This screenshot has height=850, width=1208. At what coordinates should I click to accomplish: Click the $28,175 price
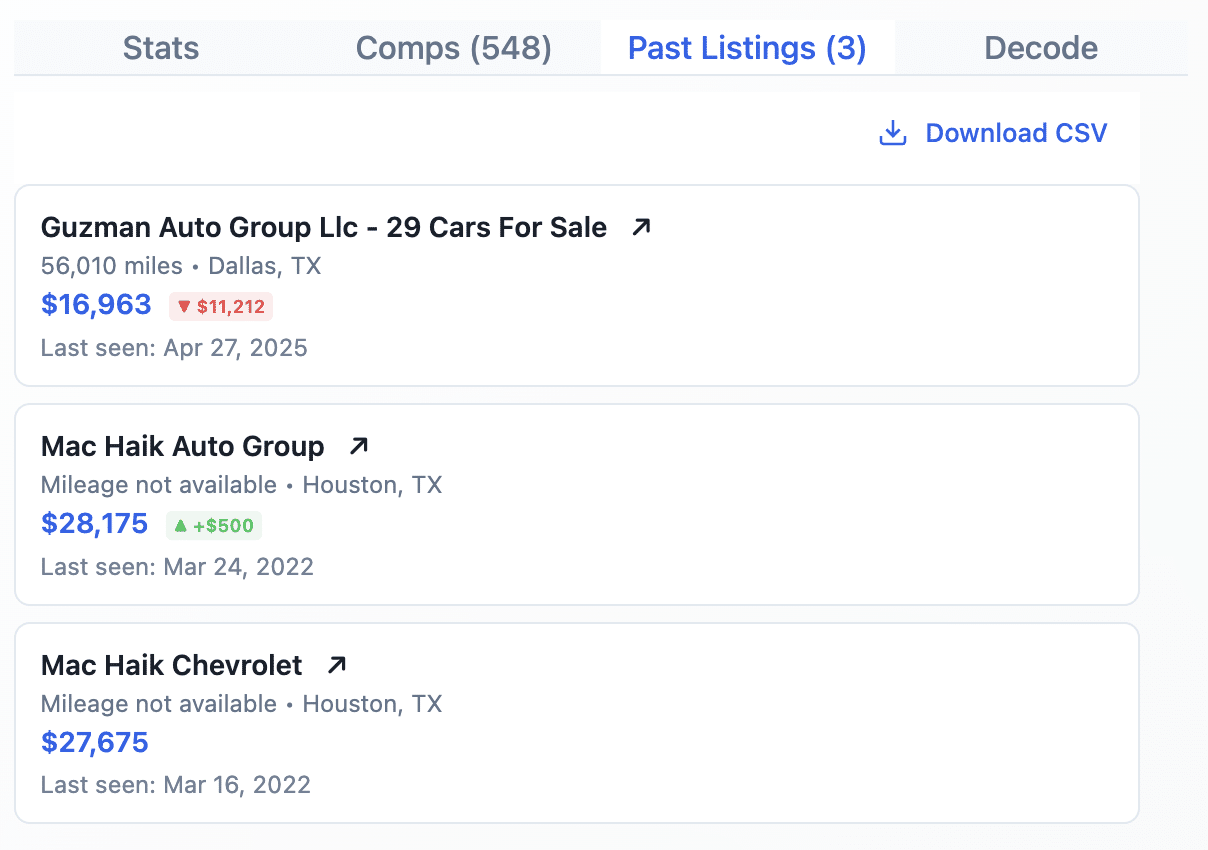(95, 524)
